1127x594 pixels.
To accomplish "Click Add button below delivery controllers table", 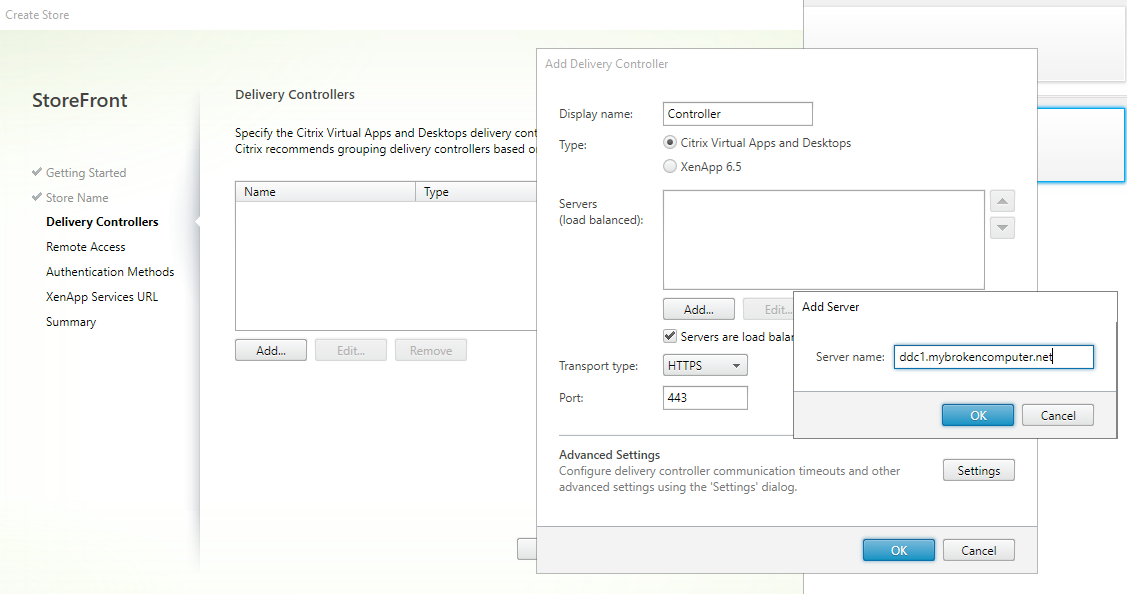I will [x=270, y=351].
